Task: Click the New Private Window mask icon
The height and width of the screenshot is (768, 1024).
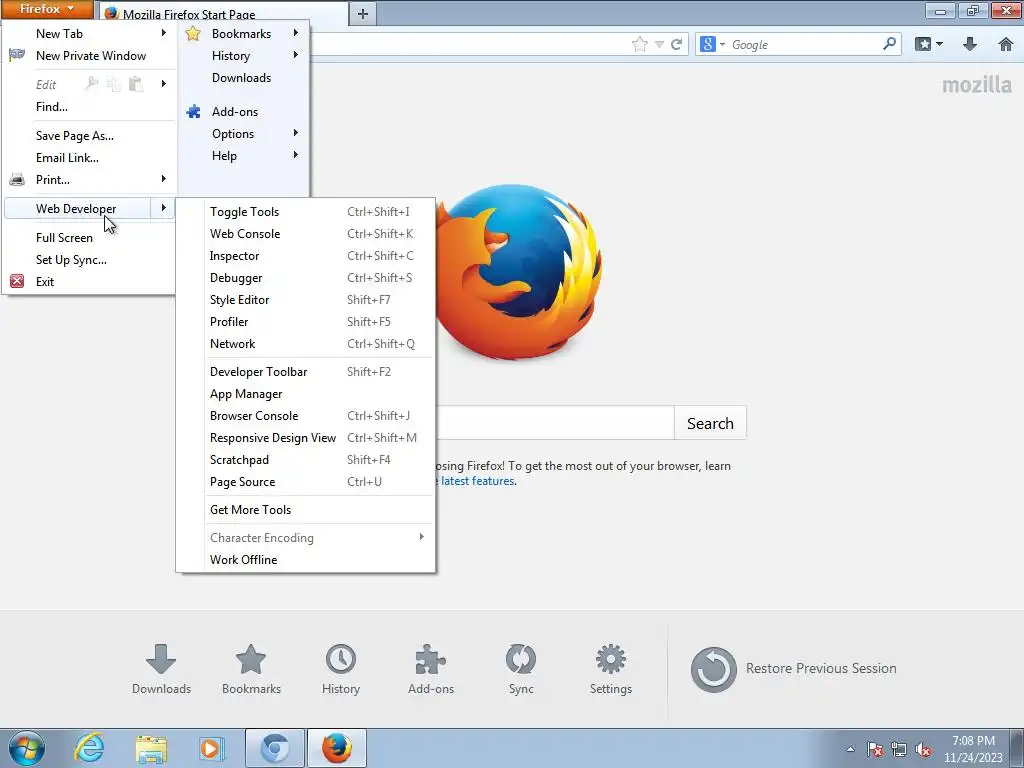Action: point(17,56)
